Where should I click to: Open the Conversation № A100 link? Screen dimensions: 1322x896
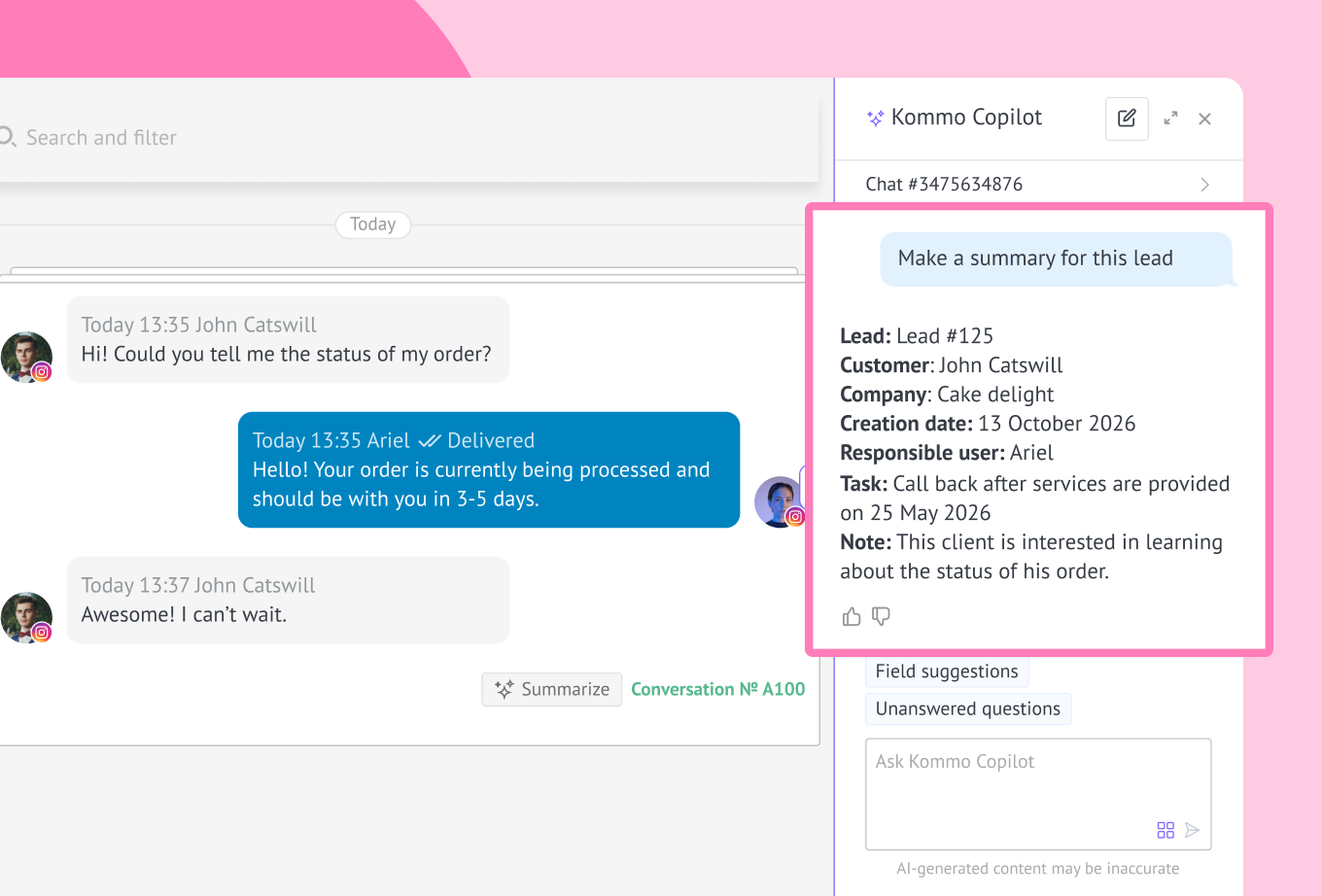click(717, 689)
